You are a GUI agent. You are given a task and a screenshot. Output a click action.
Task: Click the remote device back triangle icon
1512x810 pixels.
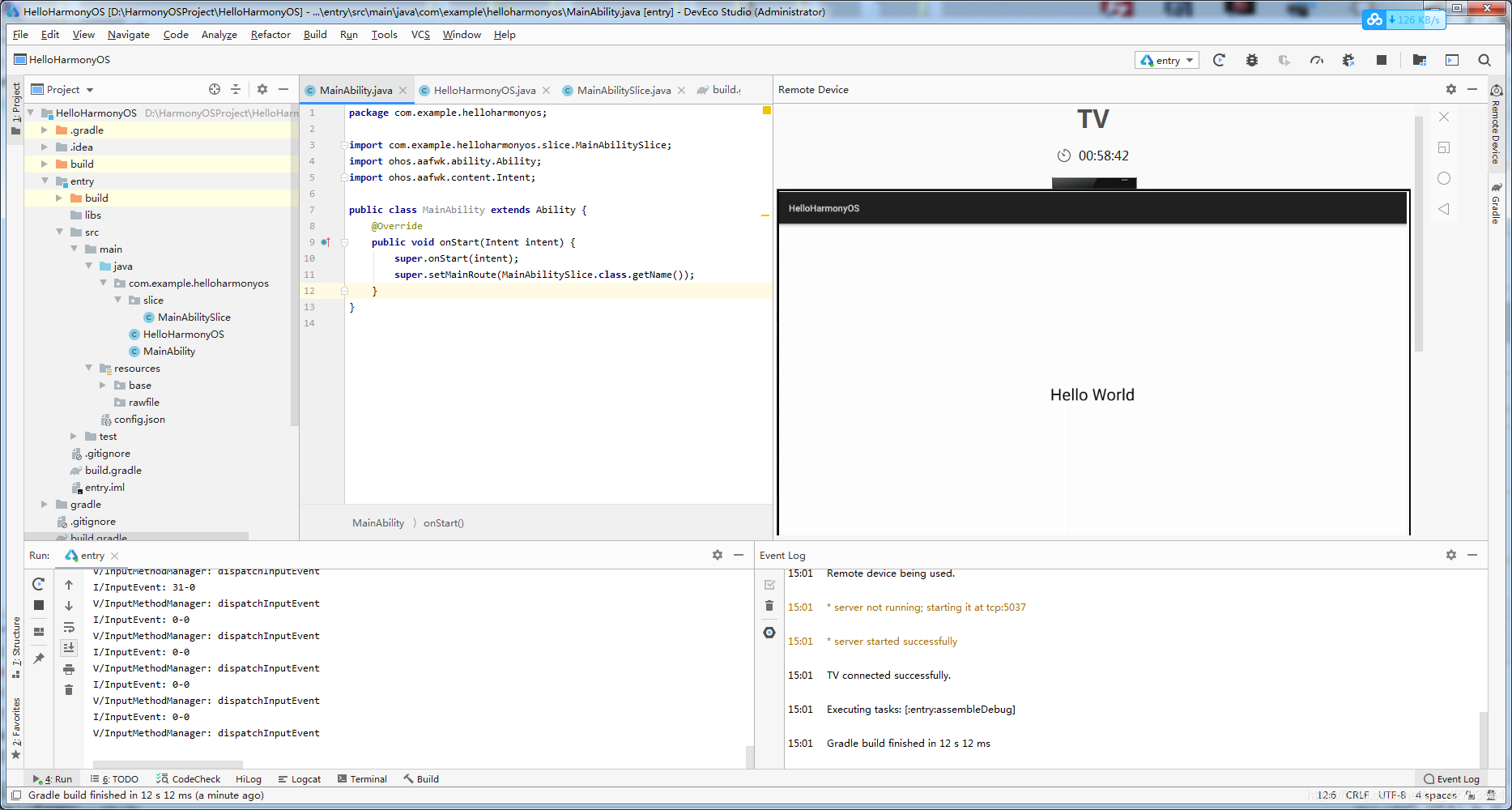(1444, 209)
